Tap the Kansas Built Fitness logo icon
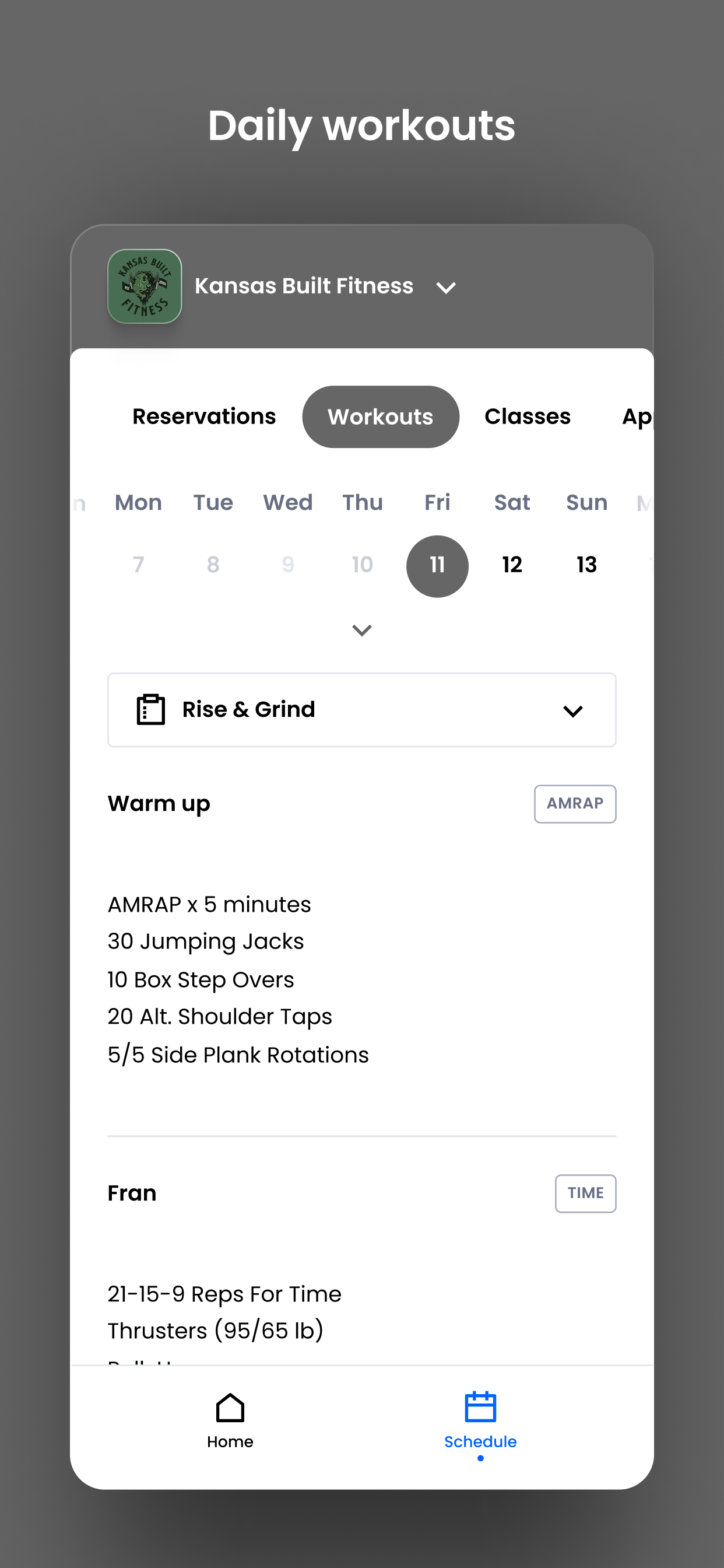 [145, 286]
